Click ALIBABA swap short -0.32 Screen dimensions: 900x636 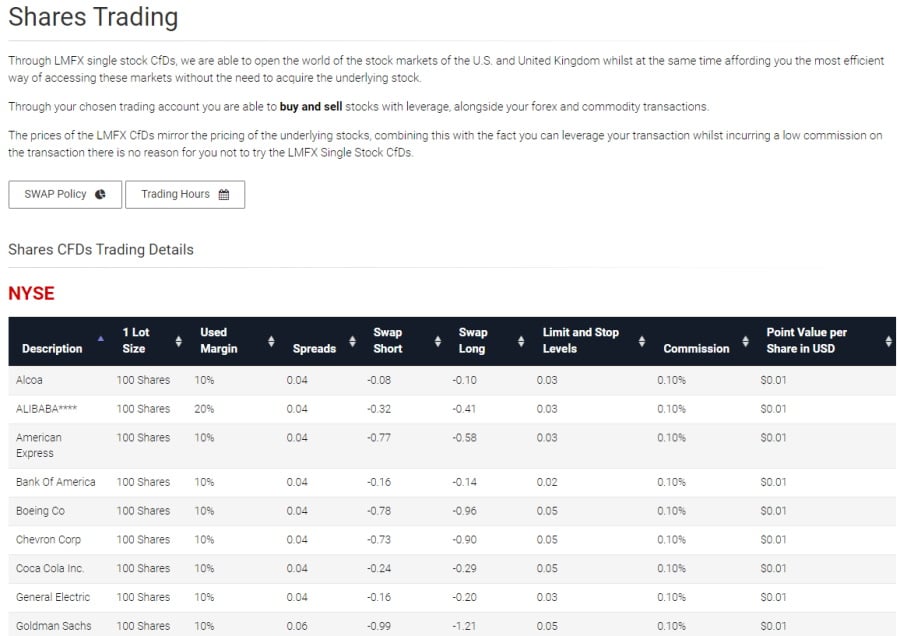379,409
